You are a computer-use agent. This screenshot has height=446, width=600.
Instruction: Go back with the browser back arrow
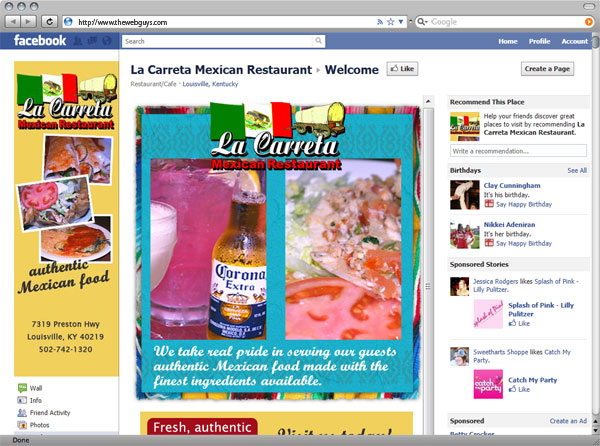pyautogui.click(x=13, y=22)
